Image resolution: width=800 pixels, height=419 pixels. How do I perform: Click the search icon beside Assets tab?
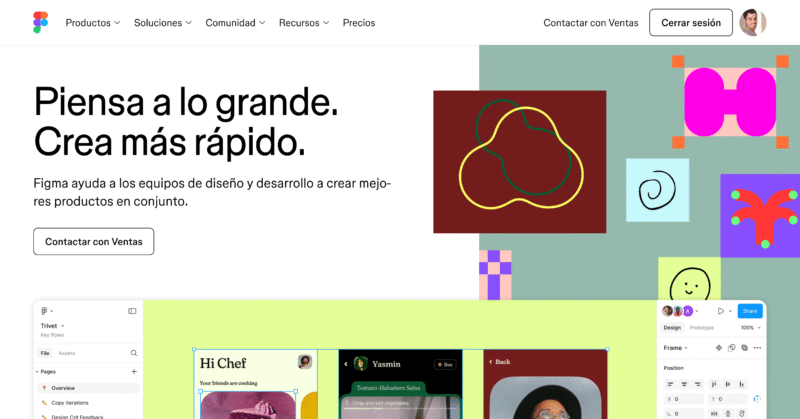pyautogui.click(x=134, y=353)
